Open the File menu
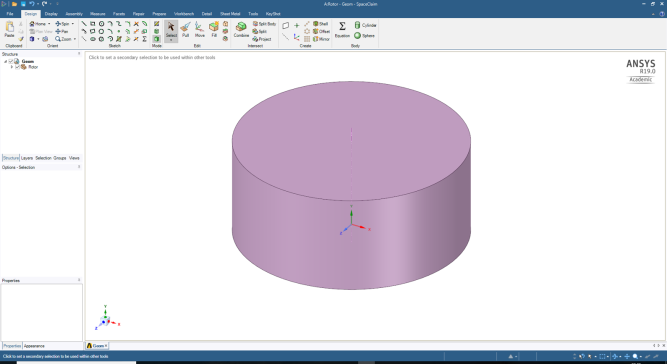This screenshot has height=364, width=667. (10, 14)
